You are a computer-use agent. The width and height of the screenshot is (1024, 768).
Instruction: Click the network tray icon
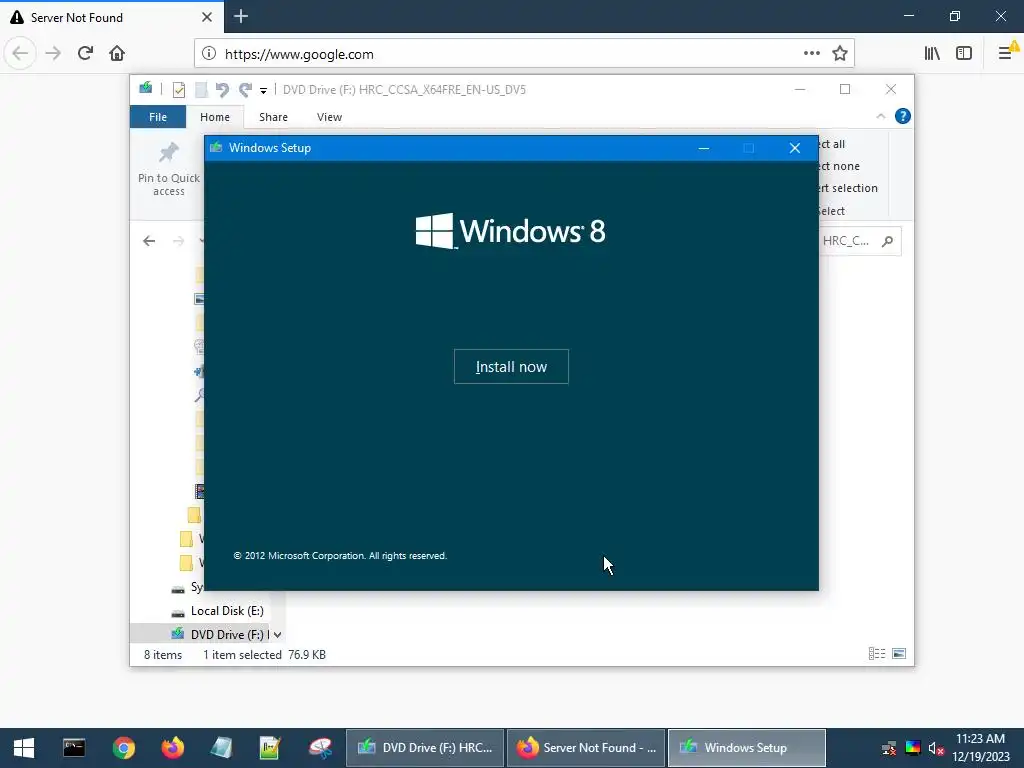tap(889, 748)
